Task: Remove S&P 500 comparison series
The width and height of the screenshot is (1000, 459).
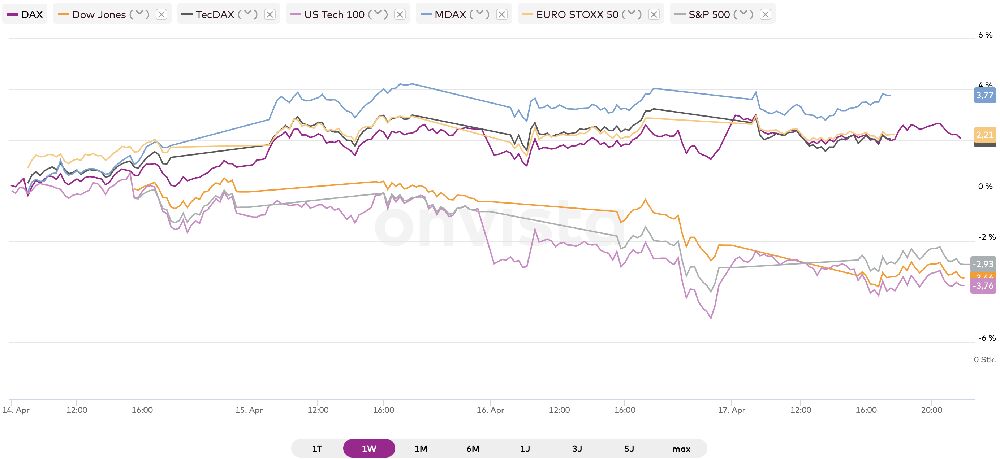Action: 765,16
